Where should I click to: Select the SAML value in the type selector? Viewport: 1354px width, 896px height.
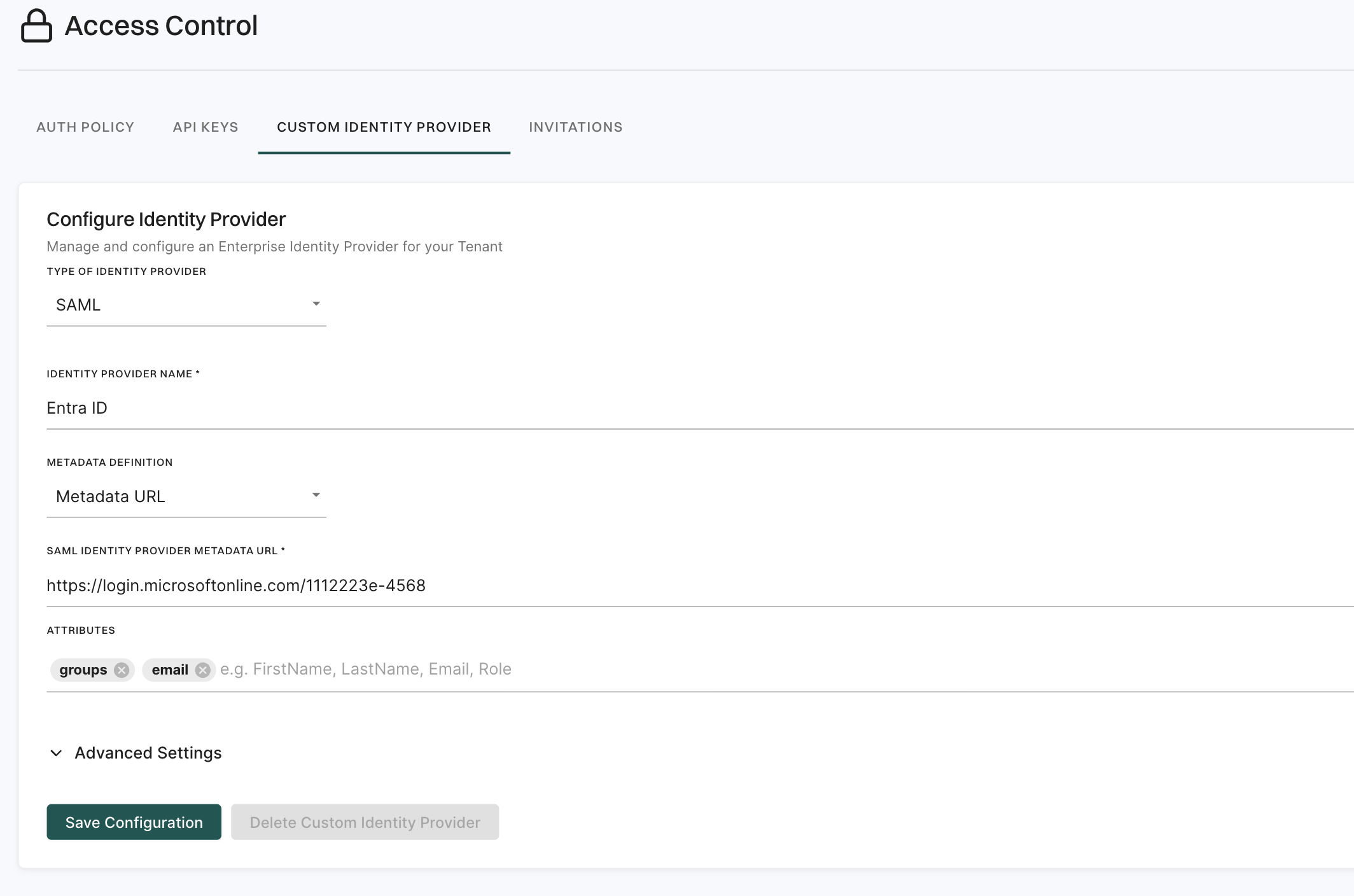pyautogui.click(x=78, y=304)
